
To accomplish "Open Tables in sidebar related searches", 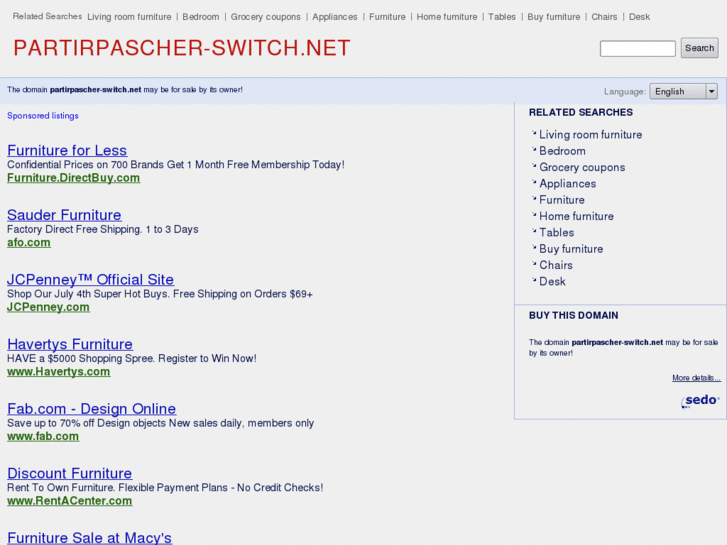I will pos(556,232).
